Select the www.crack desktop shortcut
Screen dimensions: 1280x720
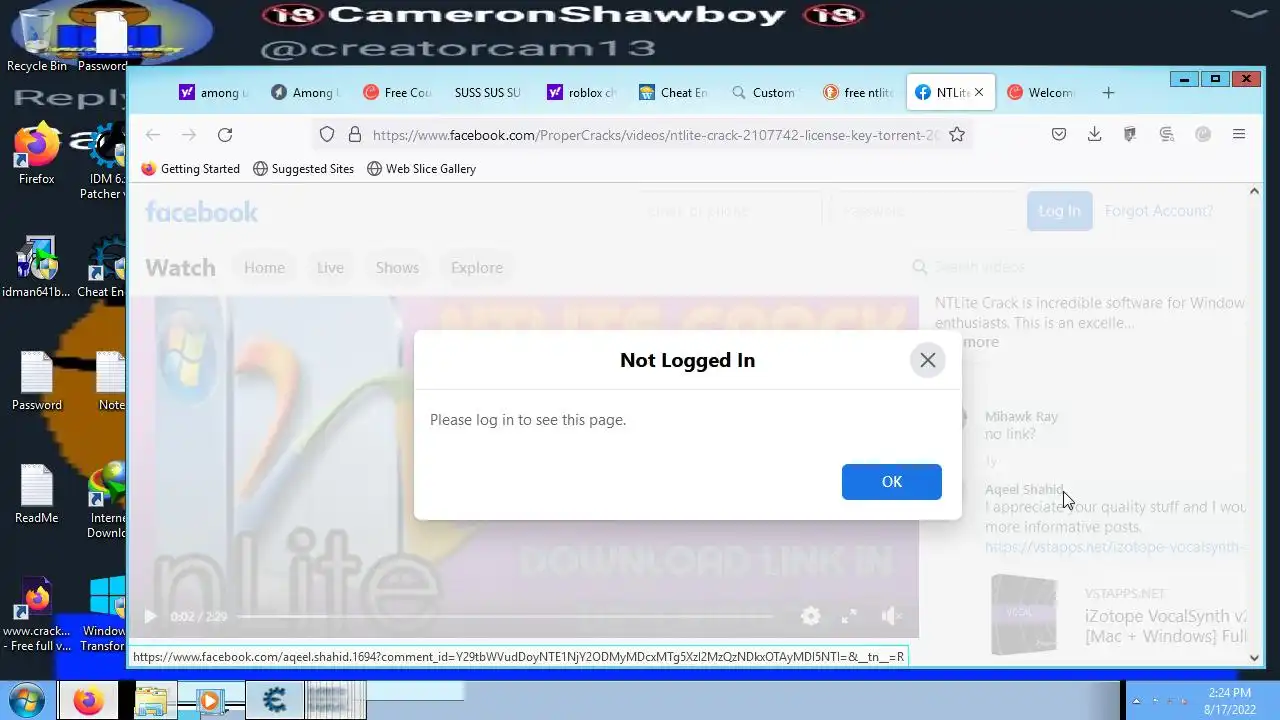(x=37, y=614)
